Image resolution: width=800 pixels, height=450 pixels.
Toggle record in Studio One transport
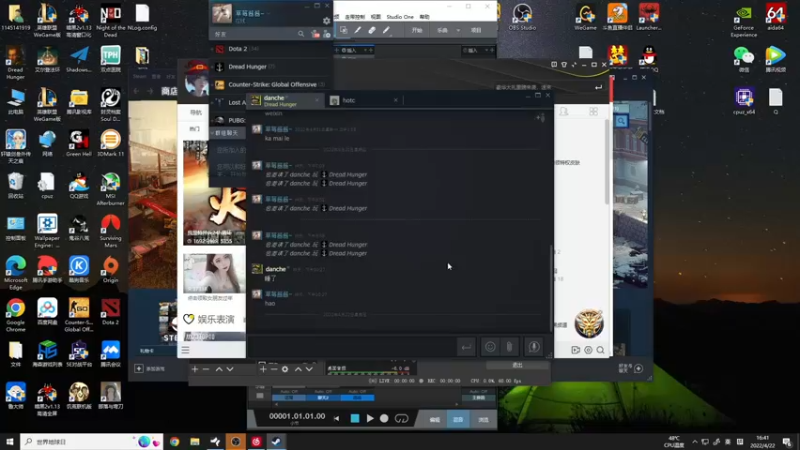coord(384,418)
